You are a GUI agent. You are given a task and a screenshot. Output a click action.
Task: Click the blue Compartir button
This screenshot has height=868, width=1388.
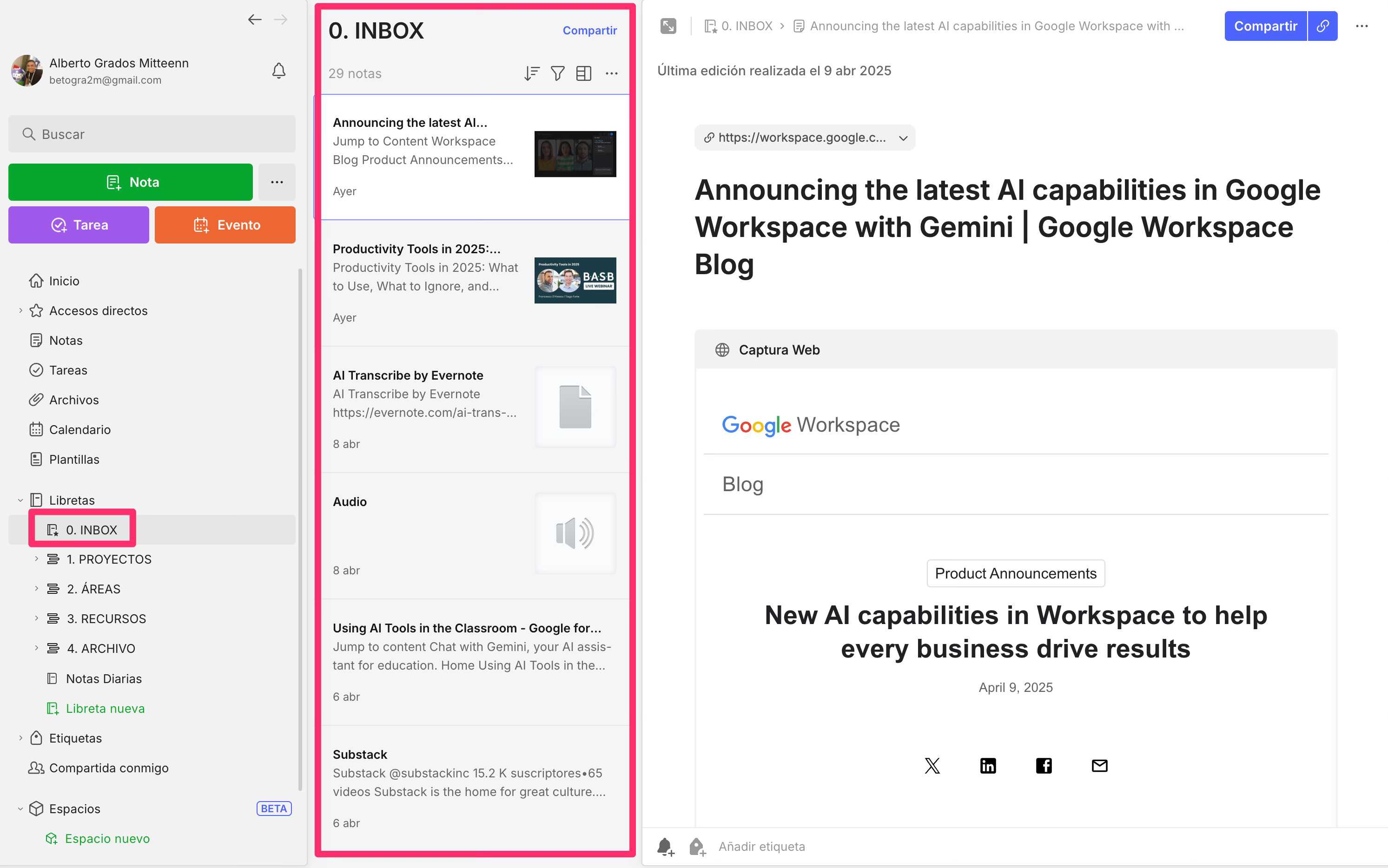point(1265,26)
